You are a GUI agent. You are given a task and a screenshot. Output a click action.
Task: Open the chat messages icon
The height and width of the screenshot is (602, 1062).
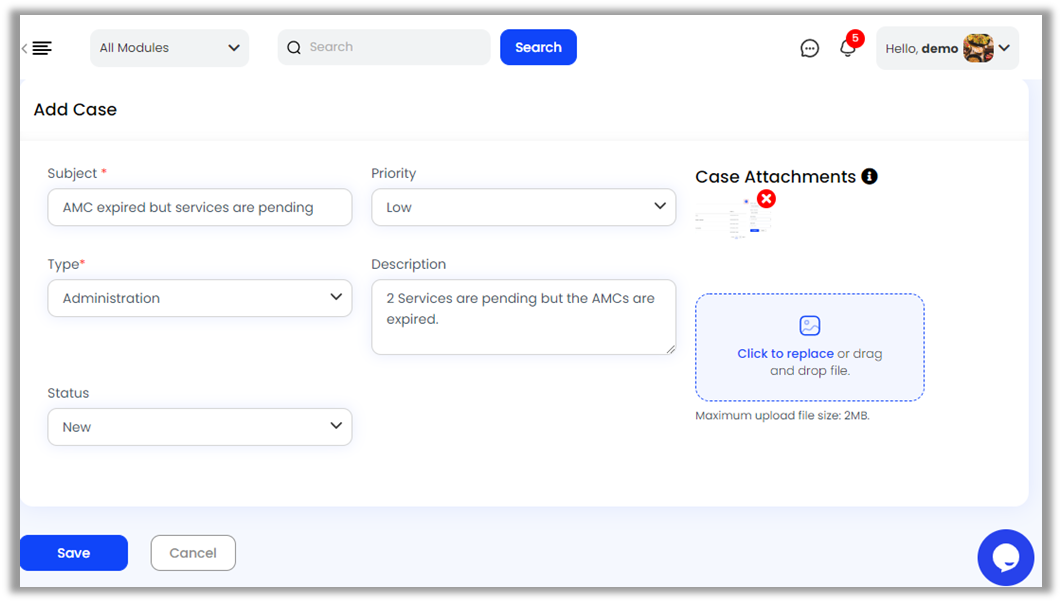[810, 48]
